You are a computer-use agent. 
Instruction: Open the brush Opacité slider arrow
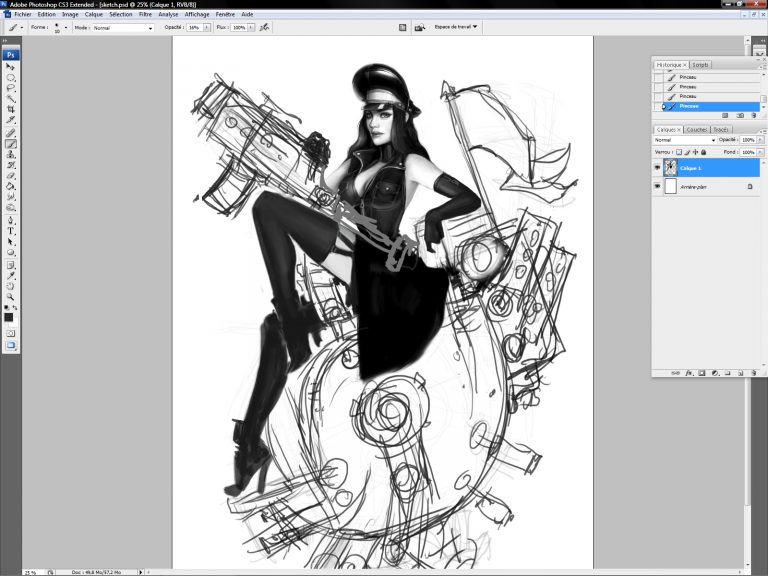(207, 27)
